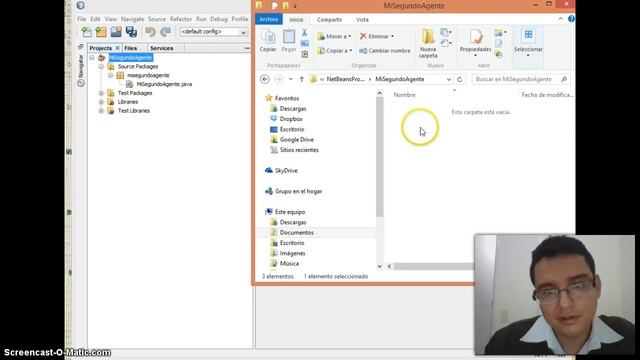The height and width of the screenshot is (360, 640).
Task: Select the Source Packages tree row
Action: [x=138, y=67]
